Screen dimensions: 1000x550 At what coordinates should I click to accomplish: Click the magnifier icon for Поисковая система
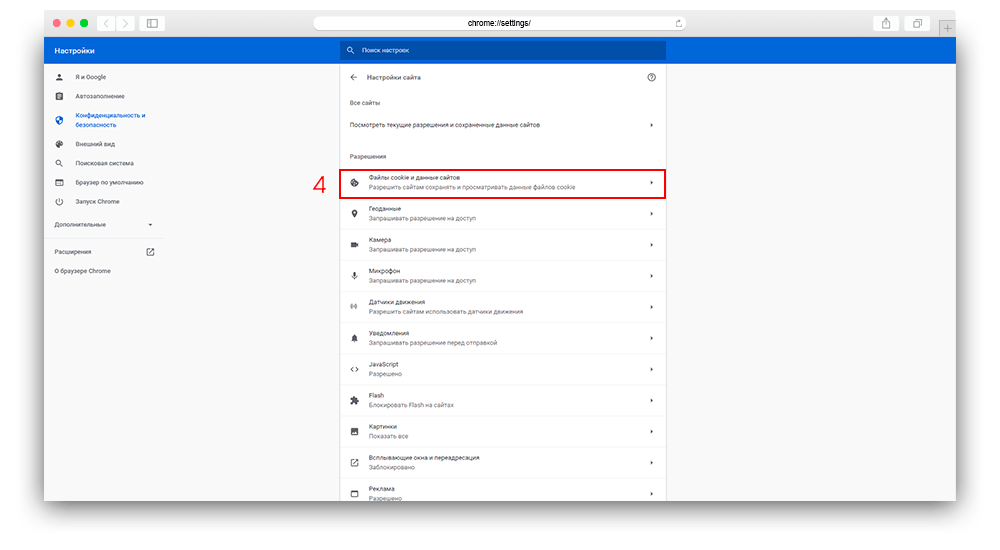tap(59, 163)
